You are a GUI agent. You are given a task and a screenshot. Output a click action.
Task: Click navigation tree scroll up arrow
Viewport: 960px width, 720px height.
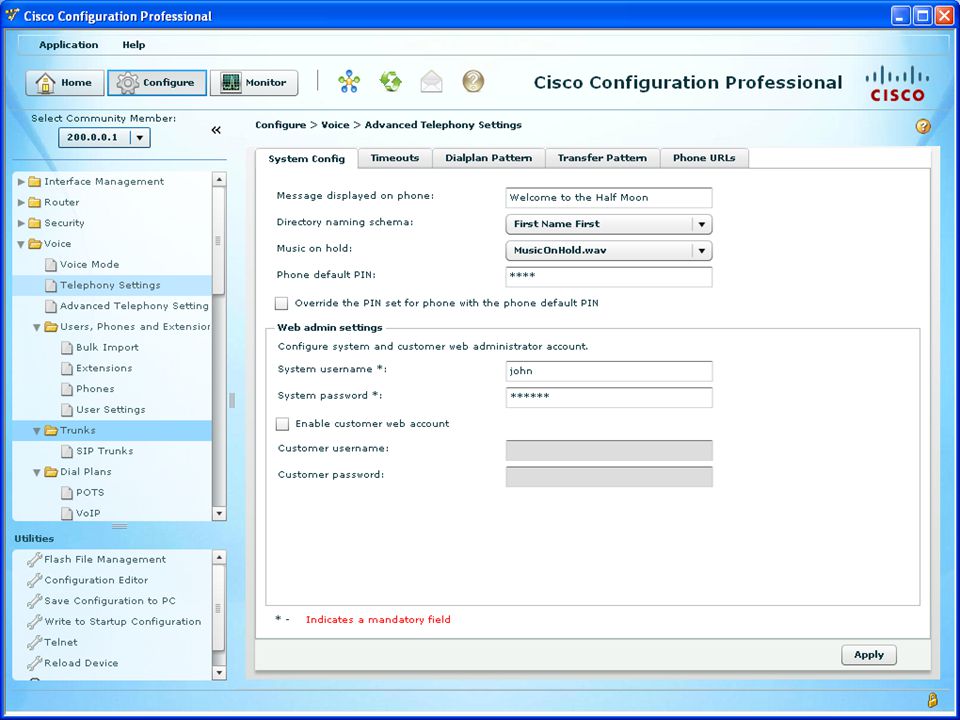[x=219, y=179]
